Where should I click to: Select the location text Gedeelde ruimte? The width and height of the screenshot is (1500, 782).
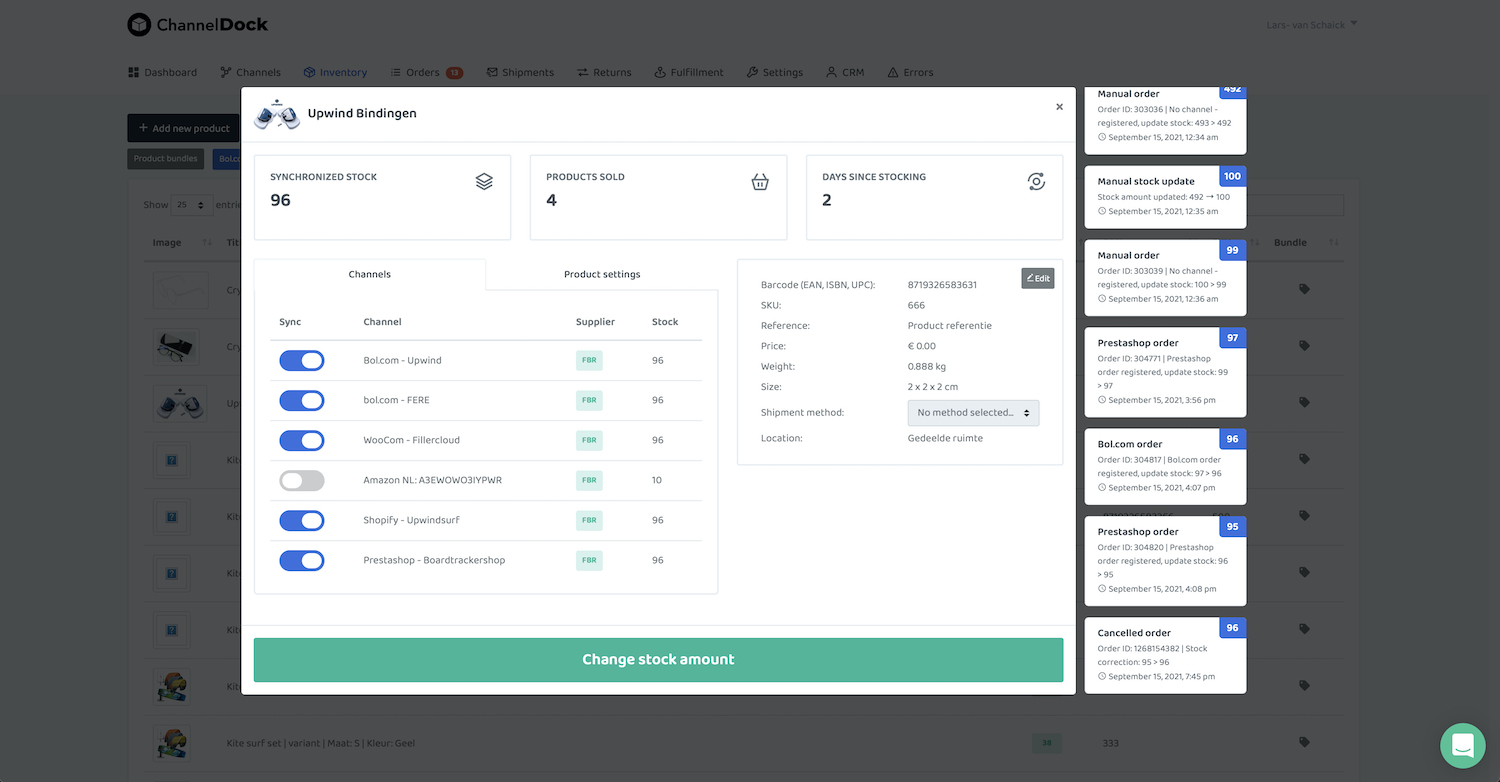pos(945,438)
